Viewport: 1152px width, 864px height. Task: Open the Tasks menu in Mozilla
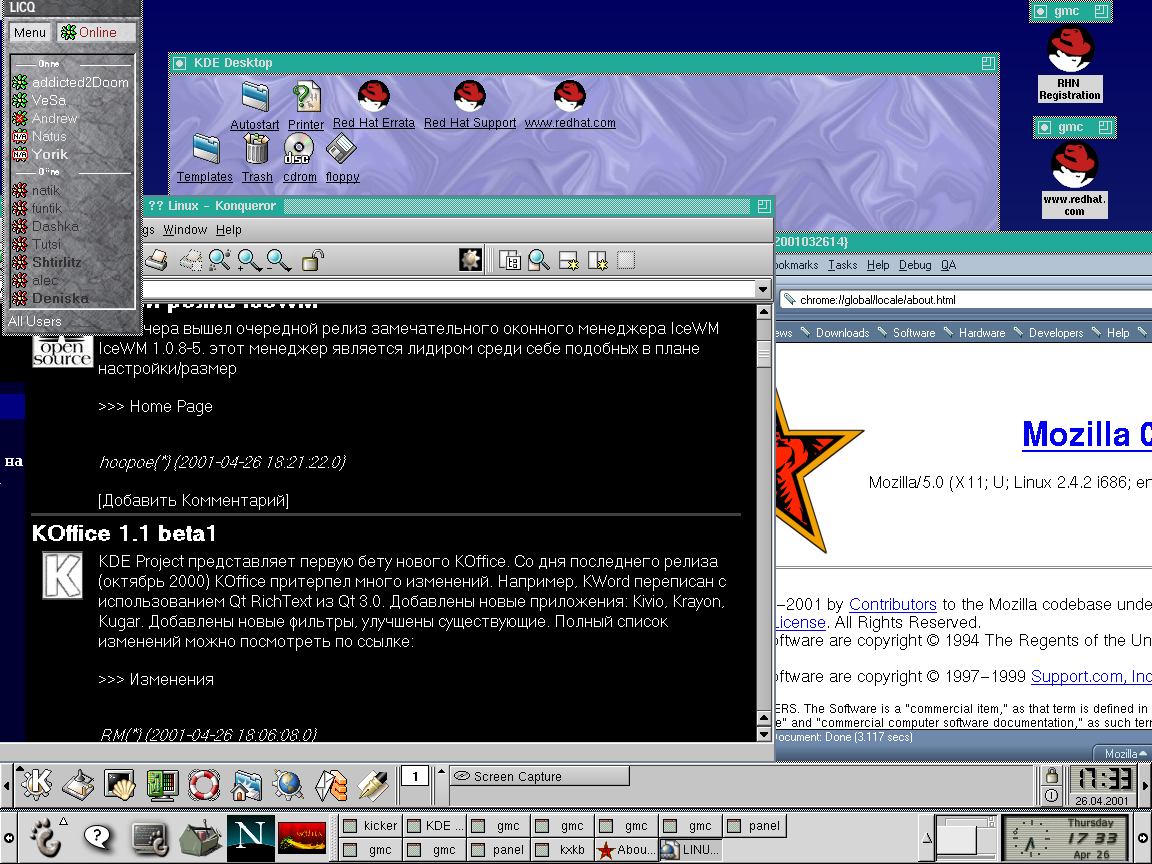pos(843,265)
